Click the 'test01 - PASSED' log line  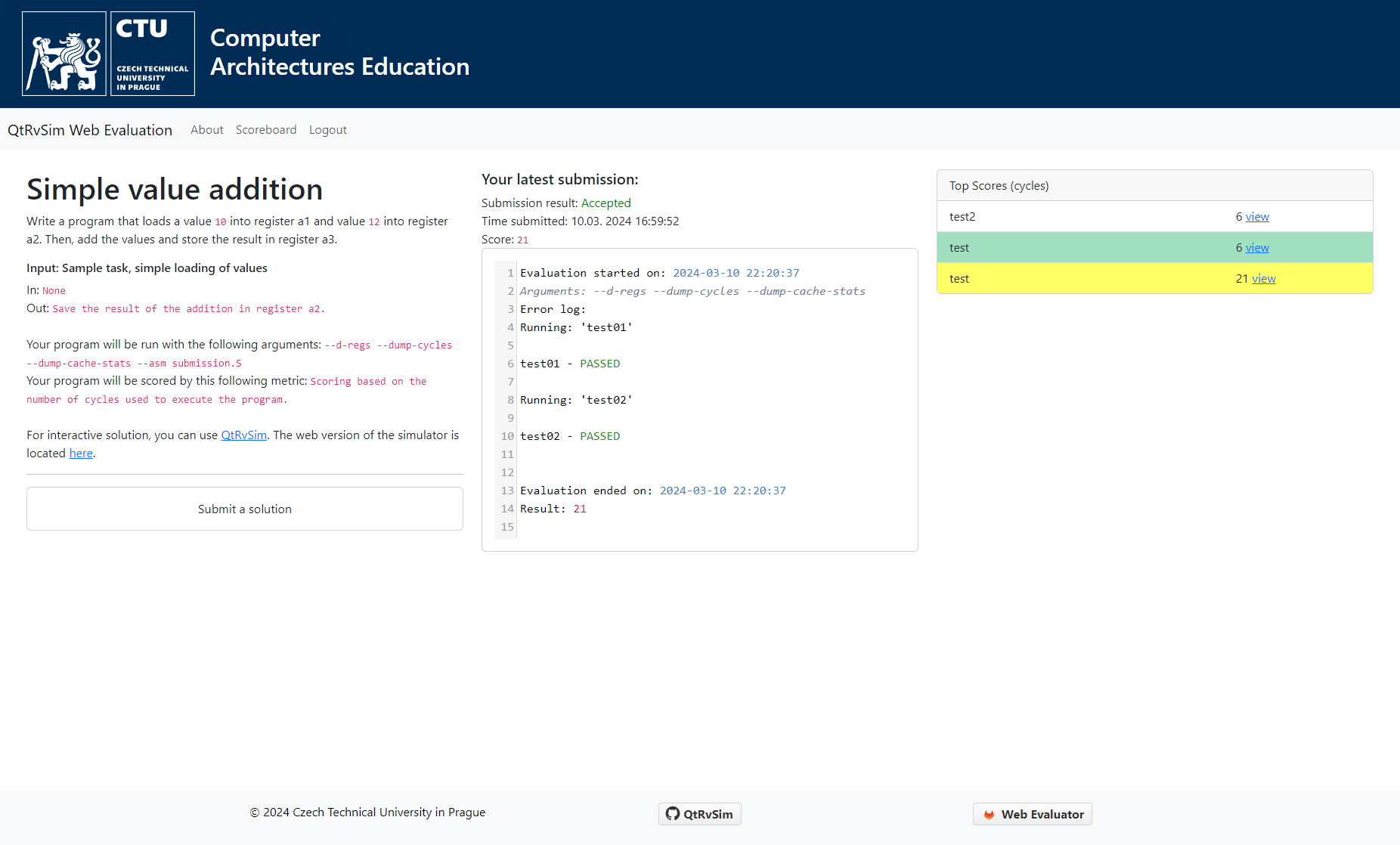coord(570,364)
